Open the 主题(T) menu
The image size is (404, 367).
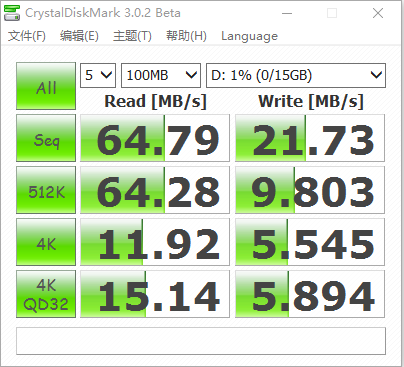132,36
